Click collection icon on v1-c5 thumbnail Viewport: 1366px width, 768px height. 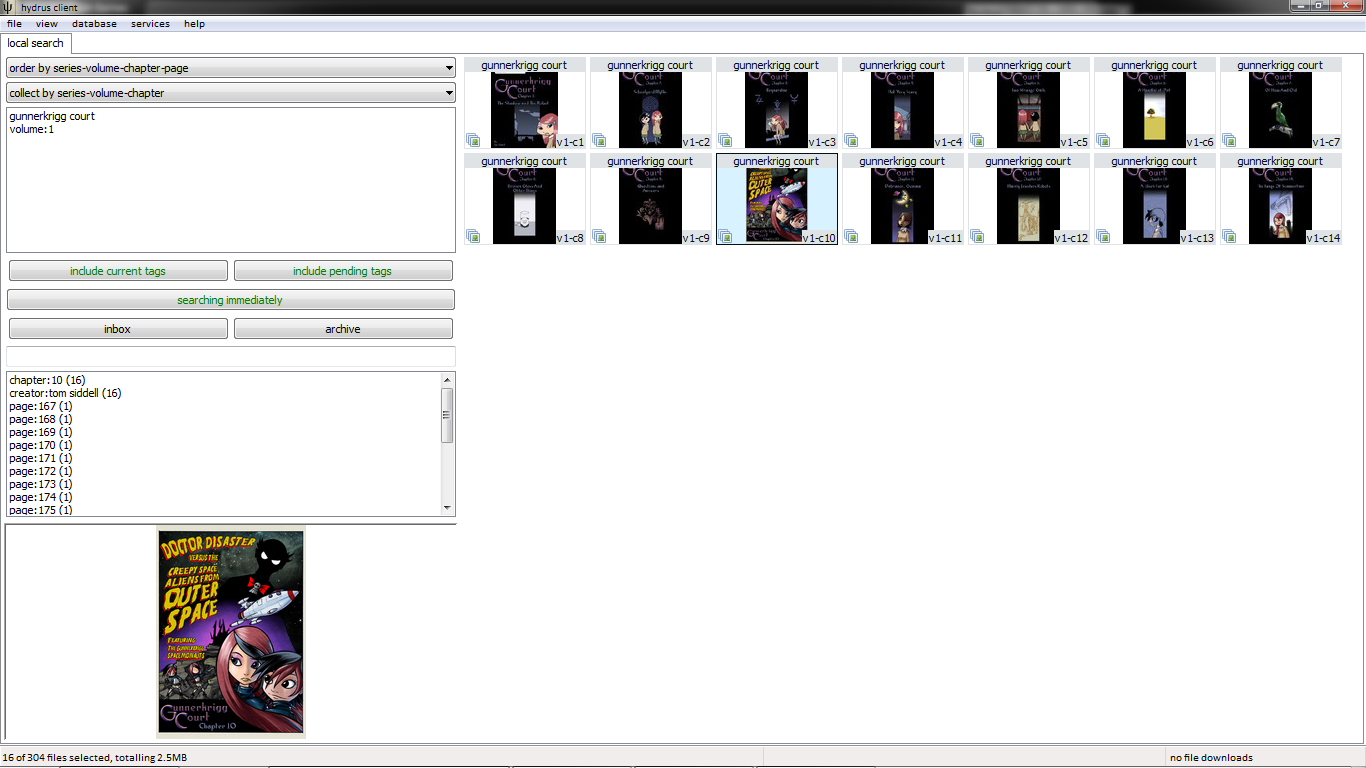[977, 141]
